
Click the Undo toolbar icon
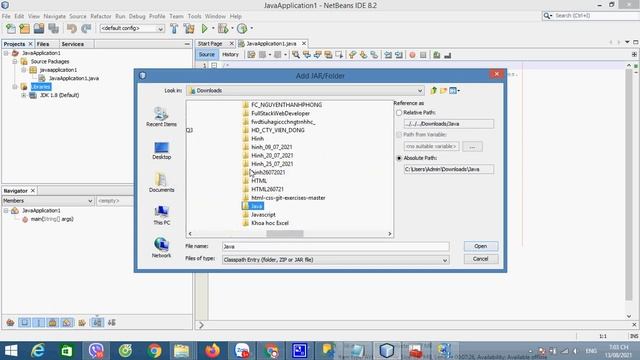(x=72, y=29)
